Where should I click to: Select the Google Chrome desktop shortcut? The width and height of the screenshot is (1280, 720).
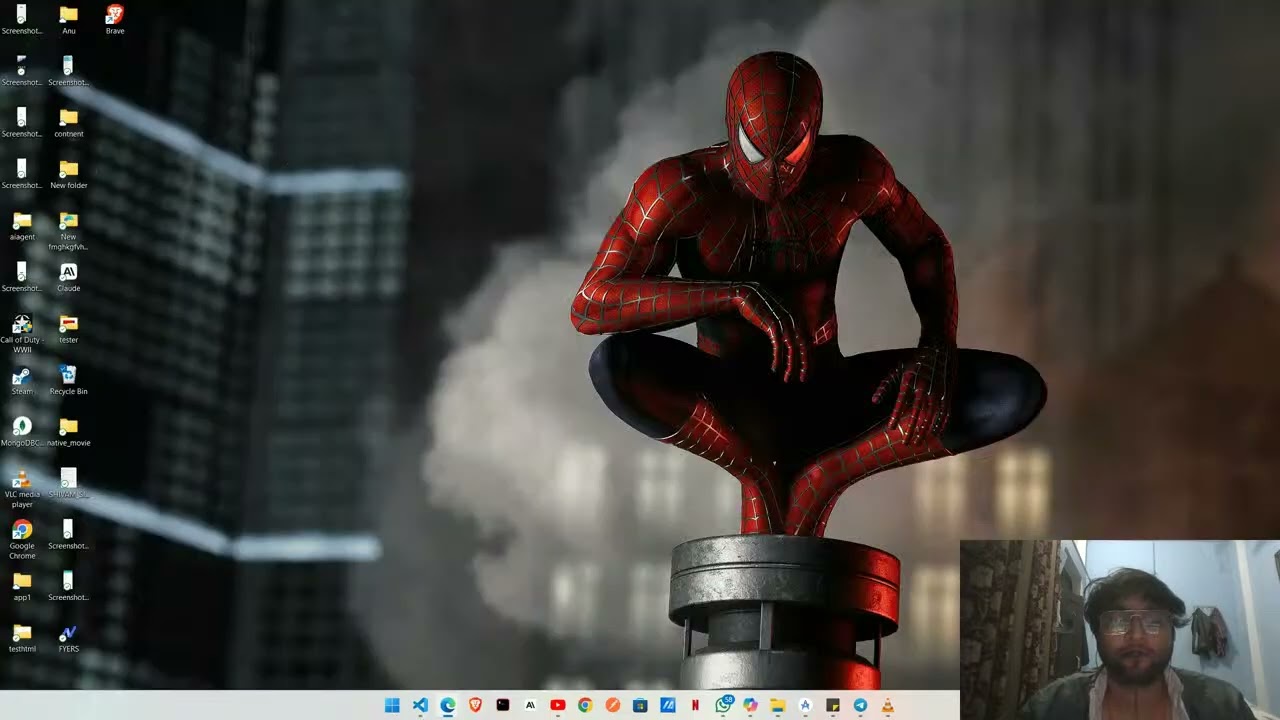(x=22, y=539)
